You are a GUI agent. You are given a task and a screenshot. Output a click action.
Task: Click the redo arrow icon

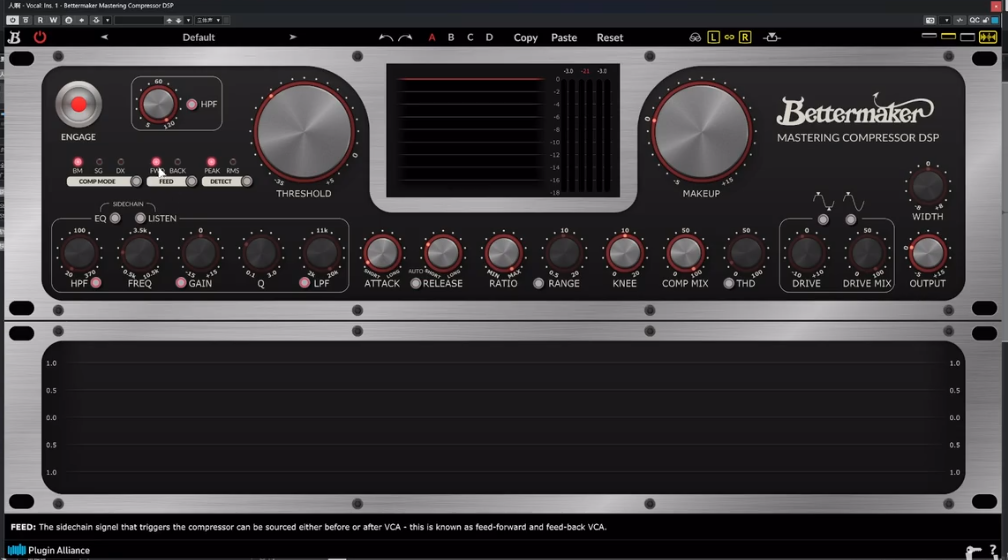405,38
